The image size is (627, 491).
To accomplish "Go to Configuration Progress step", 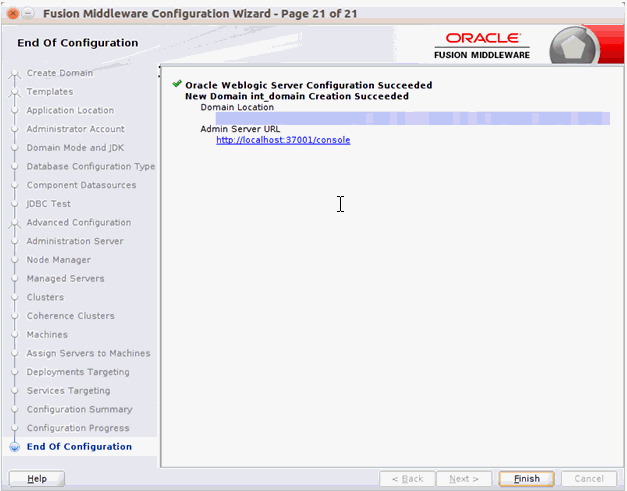I will [78, 428].
